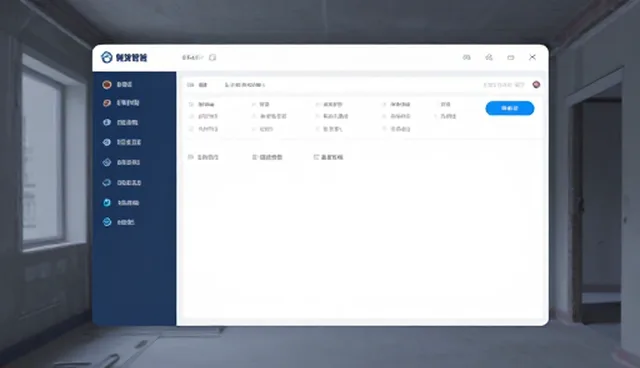640x368 pixels.
Task: Open the fourth sidebar menu item
Action: pyautogui.click(x=122, y=142)
